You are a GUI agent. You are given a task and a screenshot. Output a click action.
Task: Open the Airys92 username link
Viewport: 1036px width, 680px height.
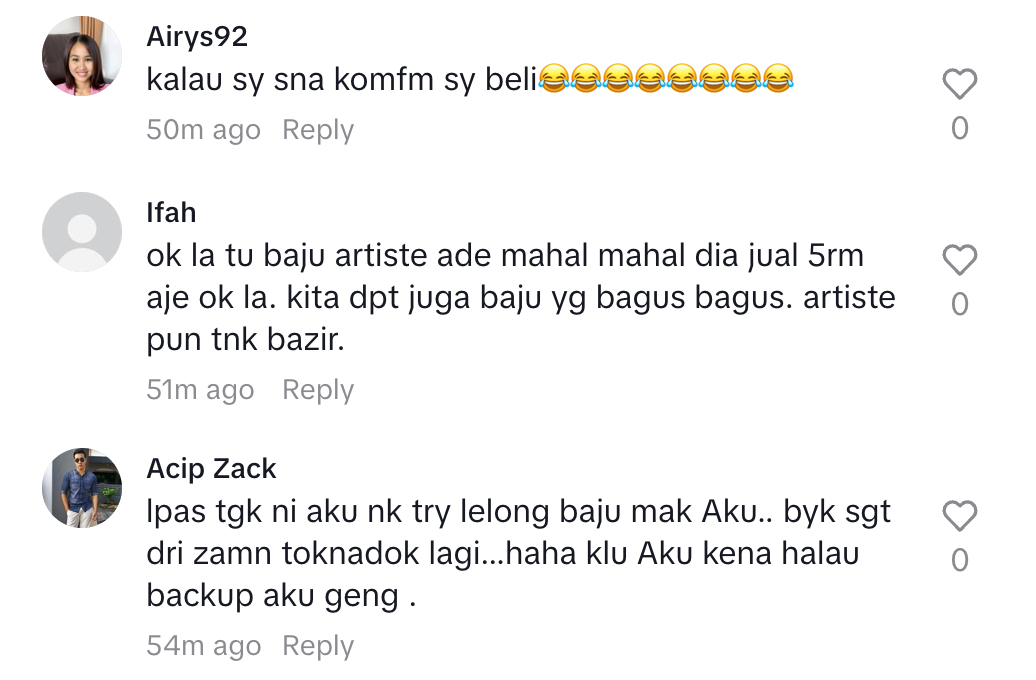click(197, 37)
